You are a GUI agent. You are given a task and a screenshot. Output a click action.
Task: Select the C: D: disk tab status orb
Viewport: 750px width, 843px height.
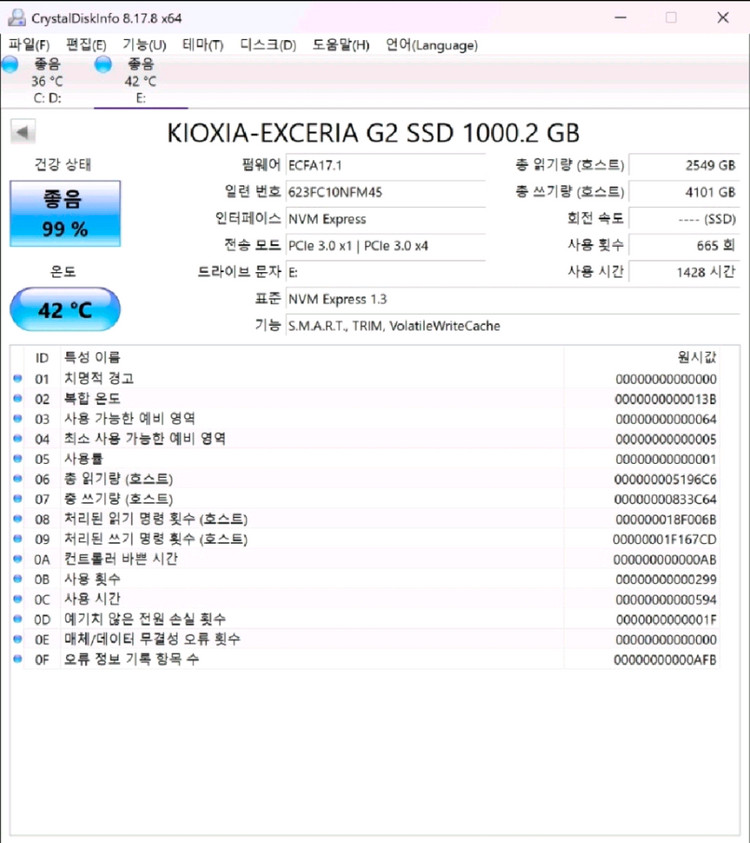[10, 65]
